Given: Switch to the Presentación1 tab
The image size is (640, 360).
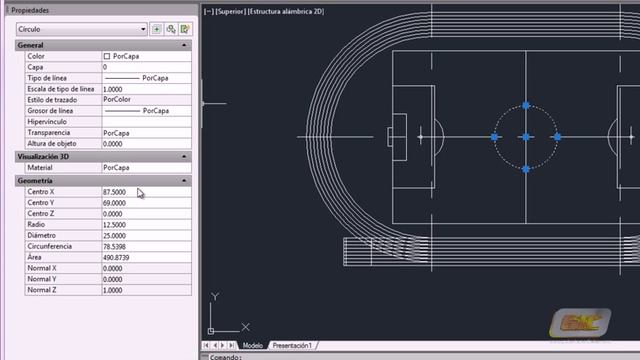Looking at the screenshot, I should (x=292, y=346).
